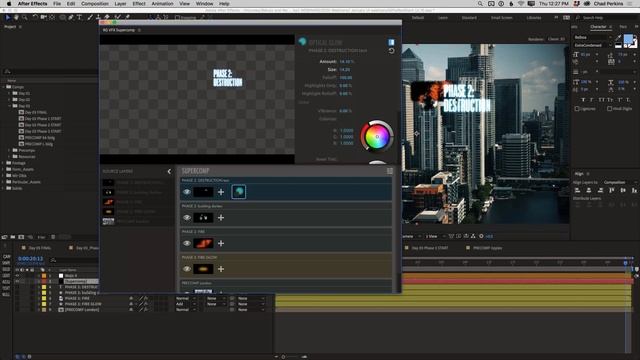Expand the Day 02 folder in Project panel
Viewport: 640px width, 360px height.
pos(9,100)
